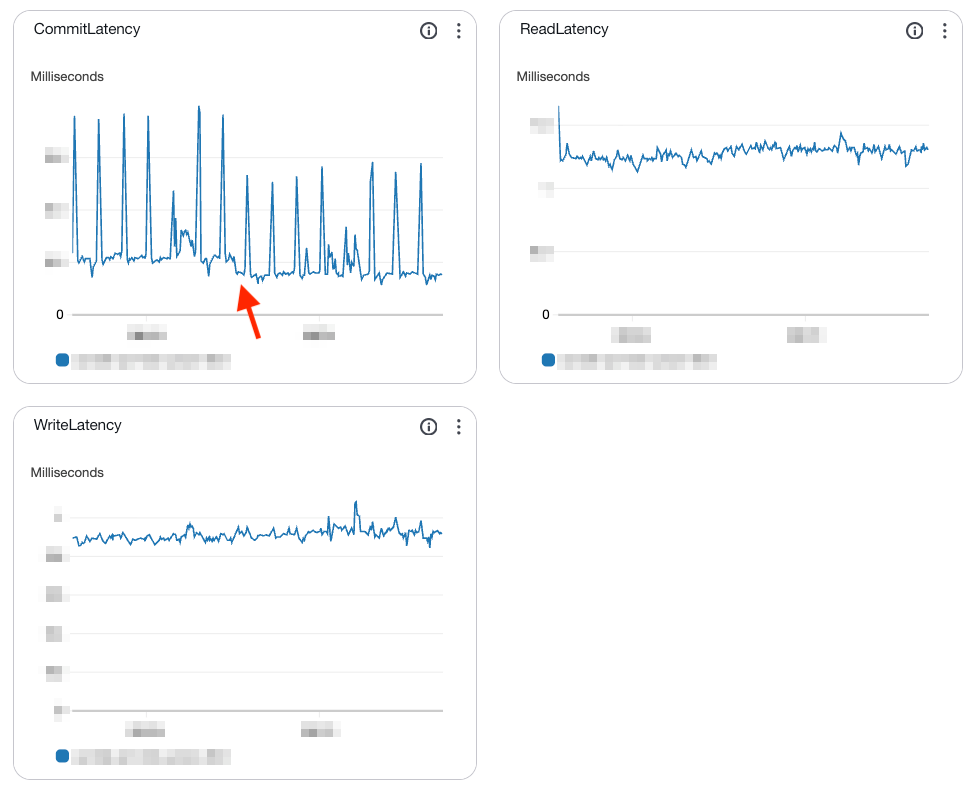The image size is (972, 791).
Task: Open the ReadLatency info icon
Action: tap(914, 30)
